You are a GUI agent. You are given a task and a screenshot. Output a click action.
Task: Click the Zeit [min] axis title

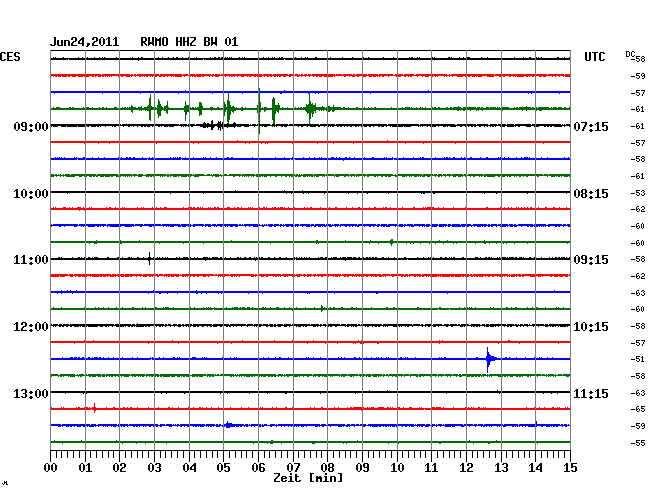[308, 478]
